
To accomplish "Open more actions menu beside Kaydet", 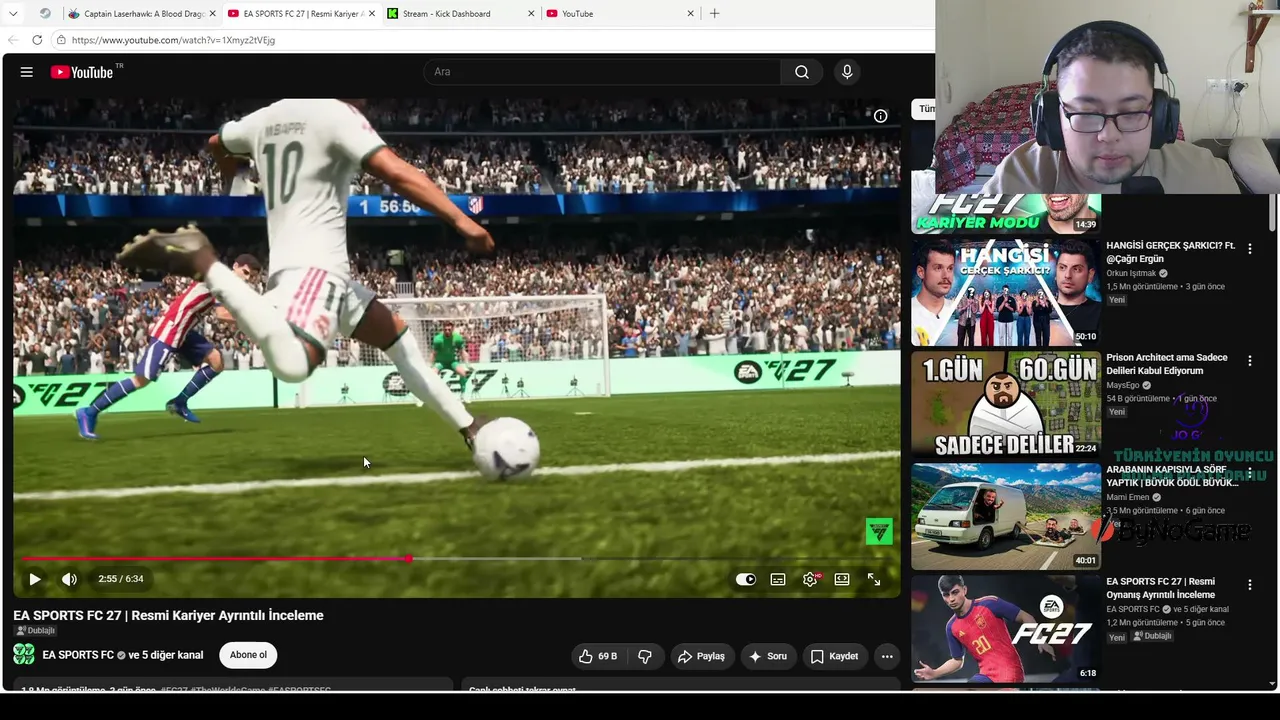I will [x=887, y=656].
